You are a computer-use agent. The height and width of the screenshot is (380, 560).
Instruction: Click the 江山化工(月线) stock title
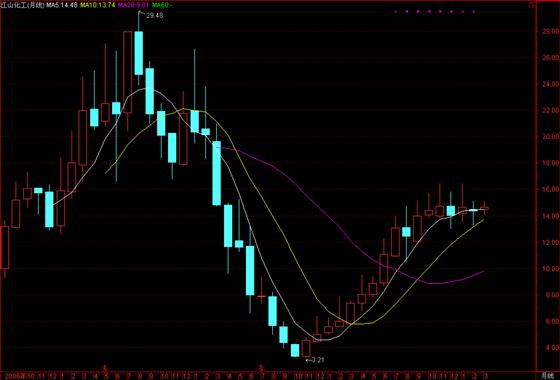pos(22,5)
